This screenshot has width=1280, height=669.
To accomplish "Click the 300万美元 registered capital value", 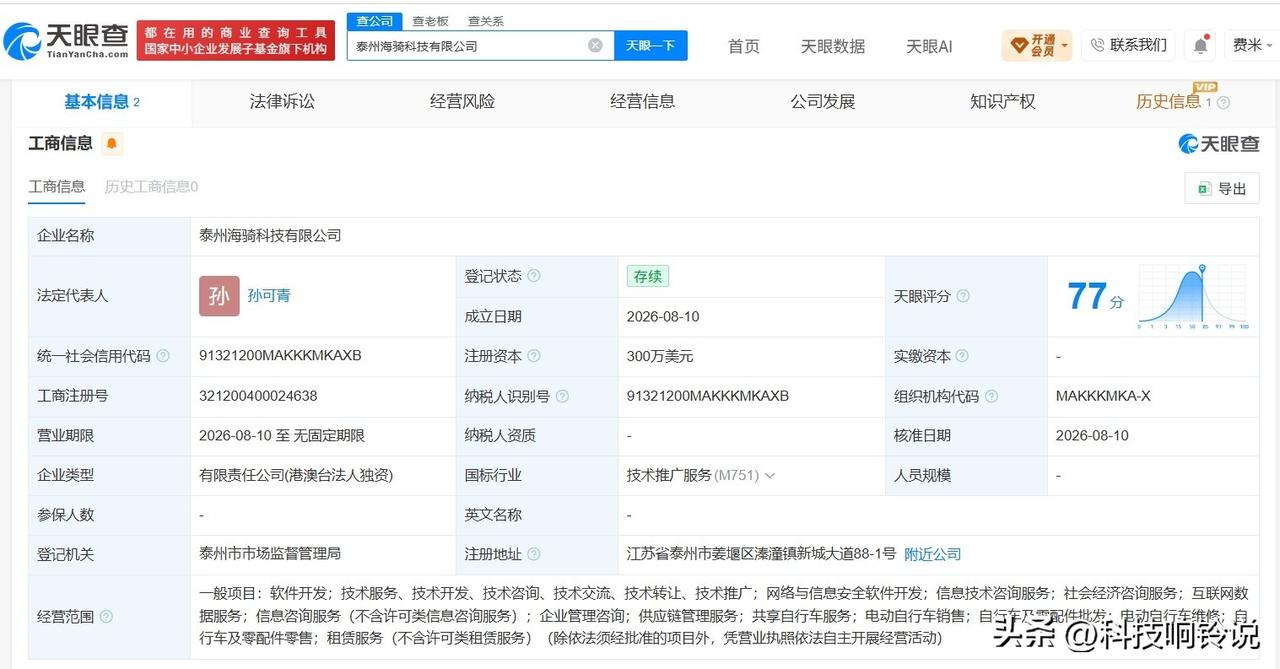I will click(660, 356).
